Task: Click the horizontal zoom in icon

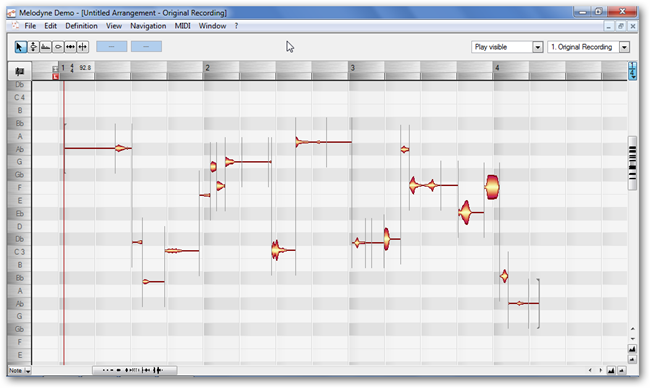Action: pos(611,371)
